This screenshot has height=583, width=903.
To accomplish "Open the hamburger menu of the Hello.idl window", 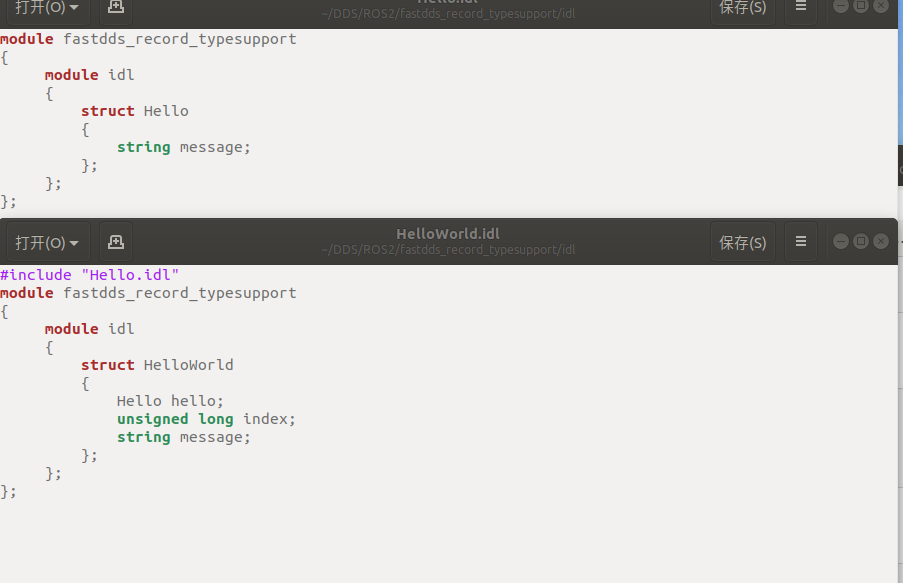I will 800,6.
